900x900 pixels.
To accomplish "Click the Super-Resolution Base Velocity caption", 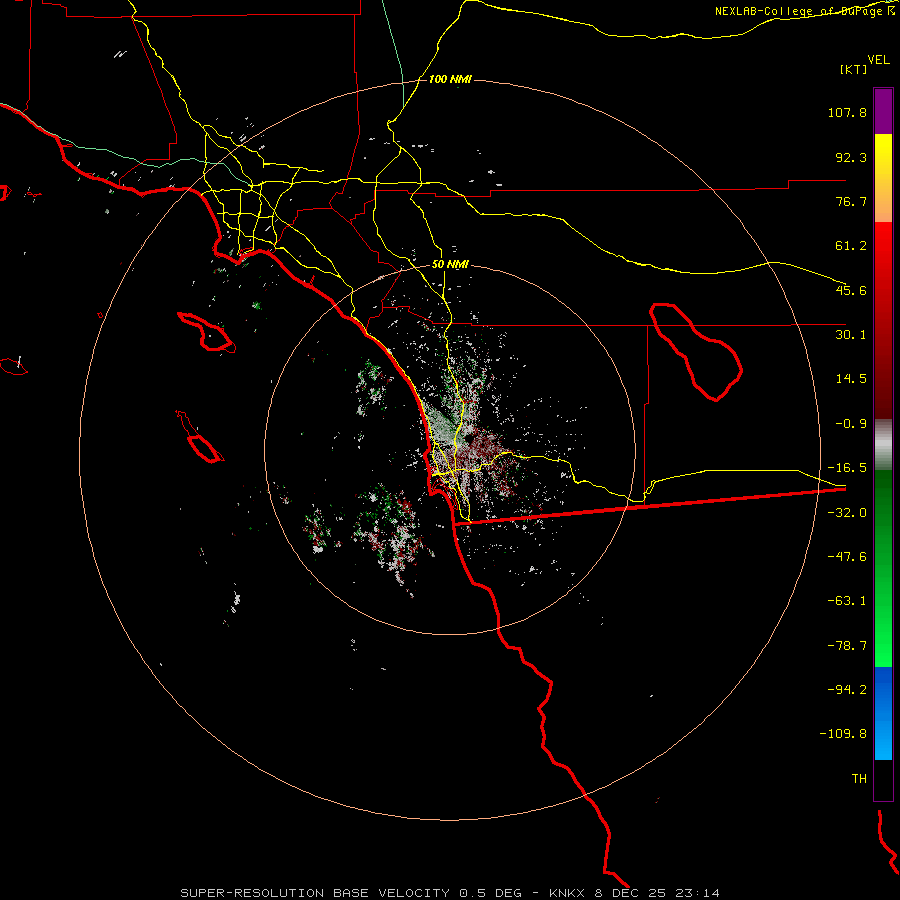I will pyautogui.click(x=449, y=893).
